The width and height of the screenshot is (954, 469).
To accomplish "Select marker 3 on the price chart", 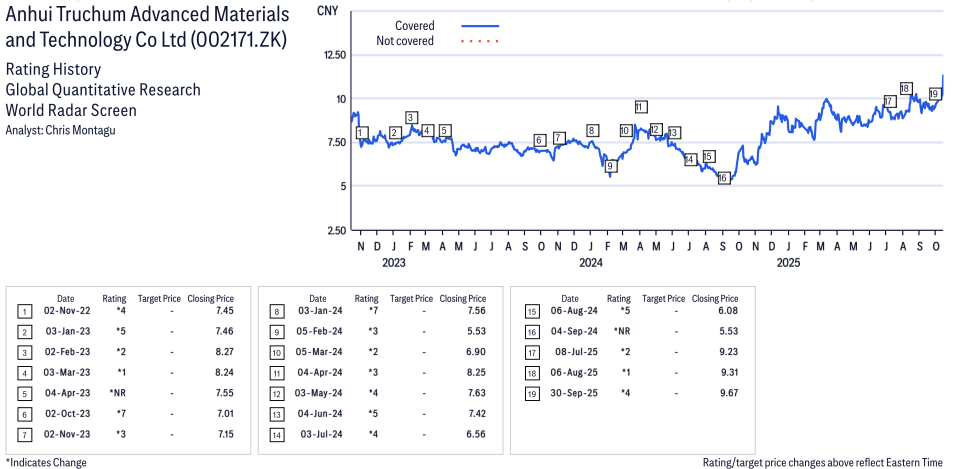I will click(x=411, y=118).
